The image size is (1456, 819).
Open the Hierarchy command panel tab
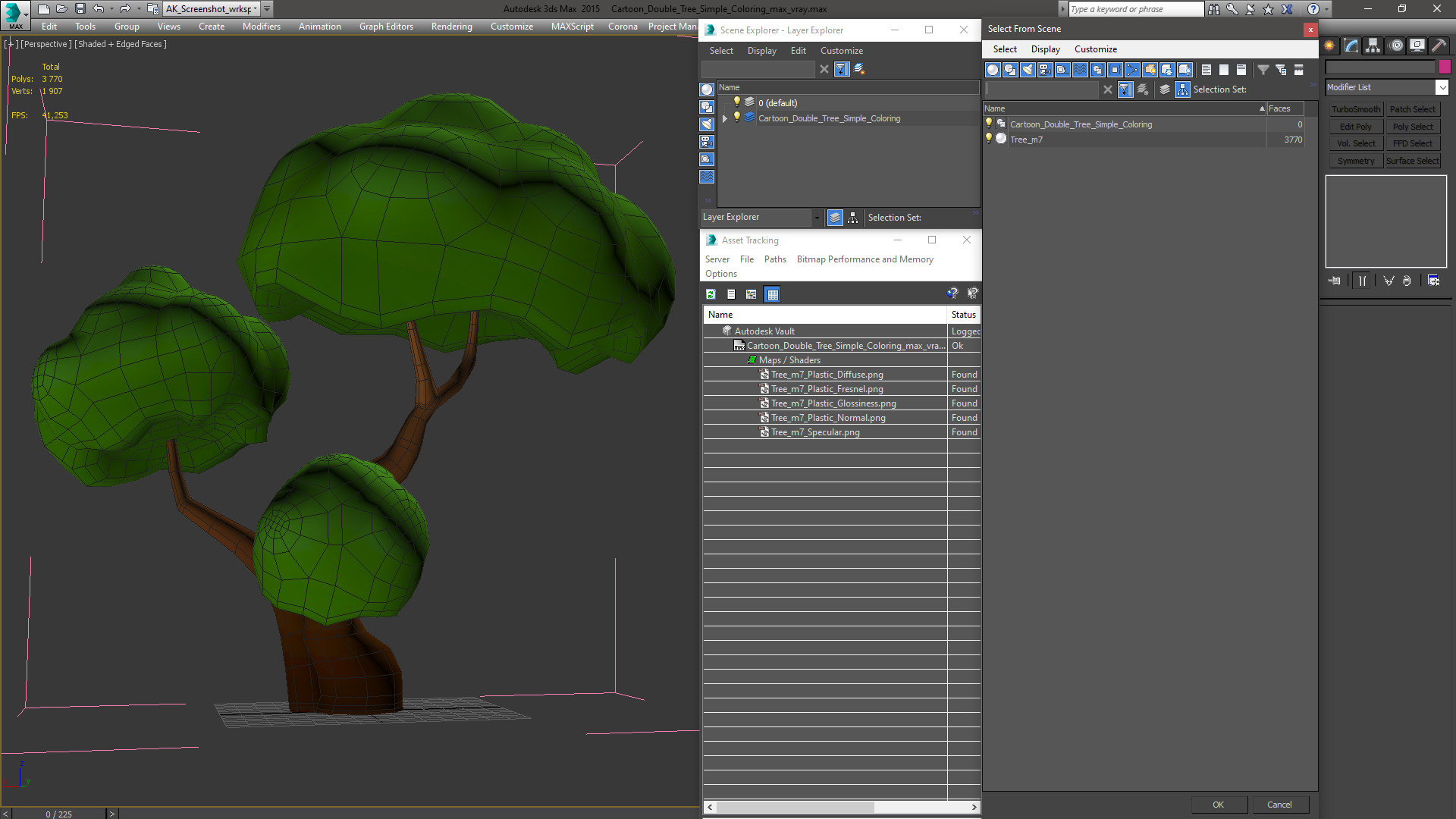1373,45
